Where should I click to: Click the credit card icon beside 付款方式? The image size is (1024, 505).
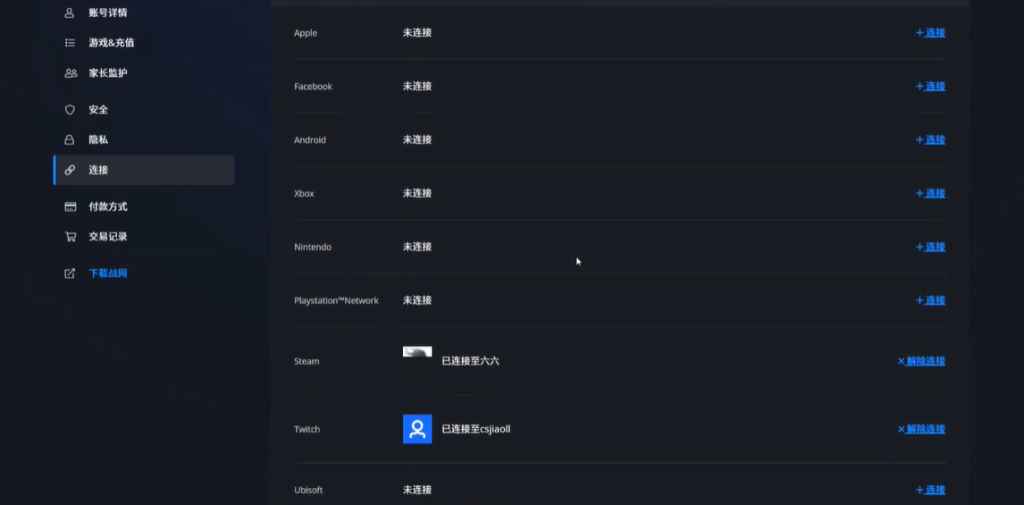point(70,207)
